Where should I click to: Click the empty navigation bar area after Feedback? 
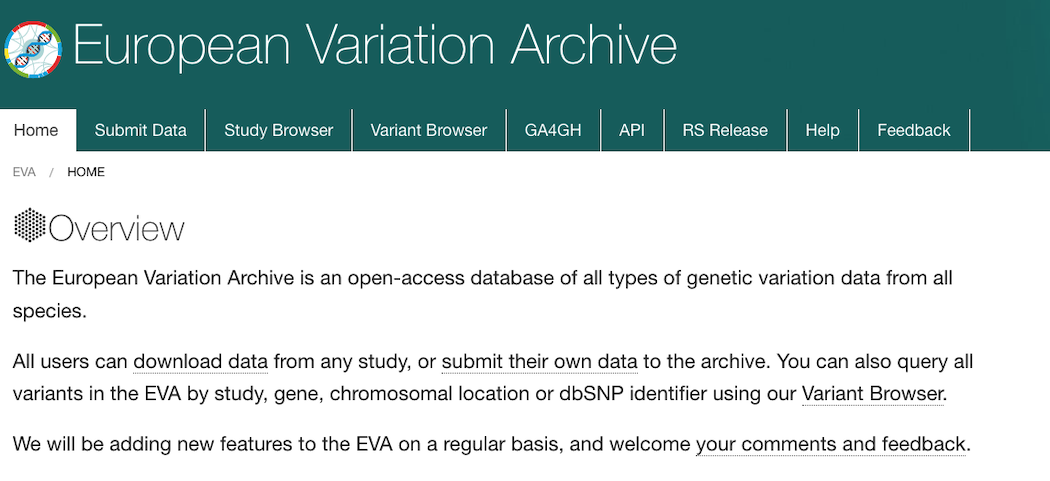click(1010, 130)
